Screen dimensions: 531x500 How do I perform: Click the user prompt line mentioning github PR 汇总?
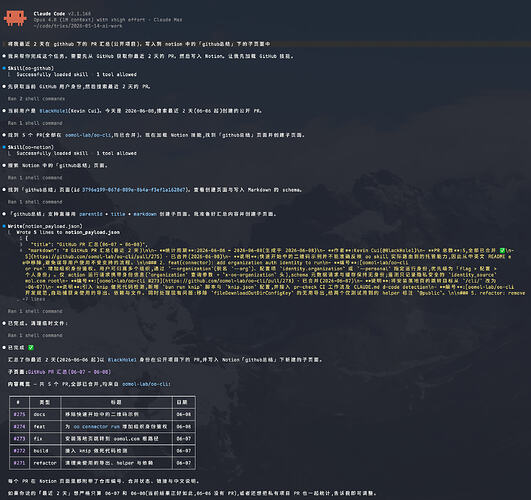pos(139,44)
